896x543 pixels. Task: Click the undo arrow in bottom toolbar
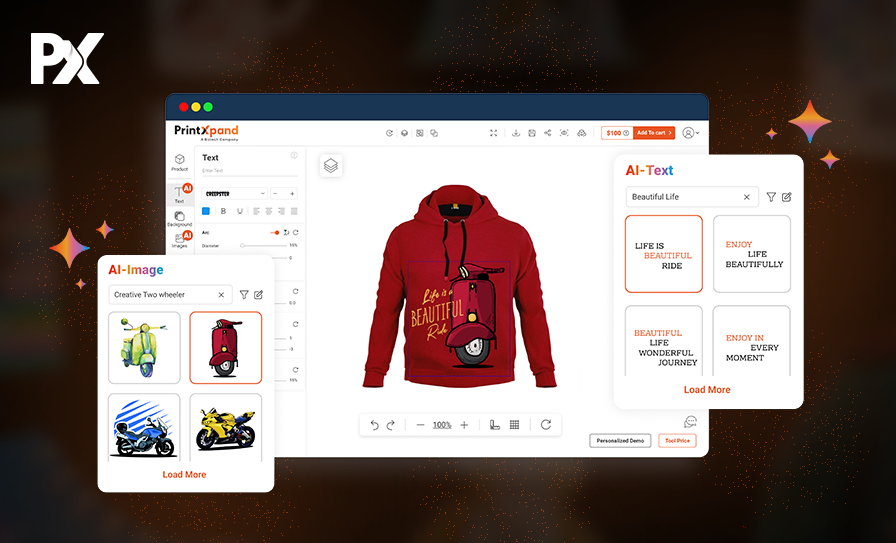click(x=375, y=425)
